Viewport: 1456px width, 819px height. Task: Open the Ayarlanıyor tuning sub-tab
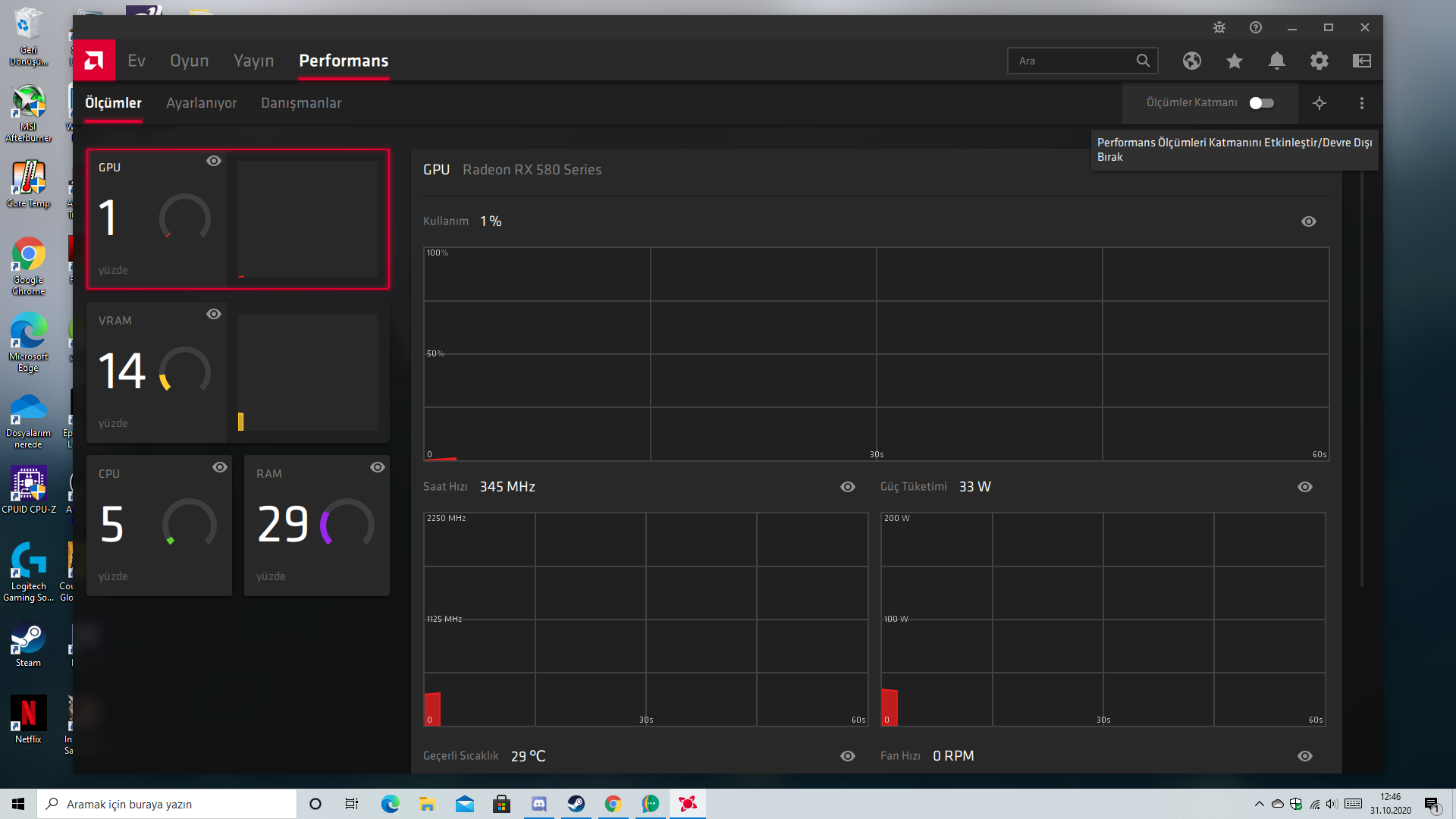point(201,103)
